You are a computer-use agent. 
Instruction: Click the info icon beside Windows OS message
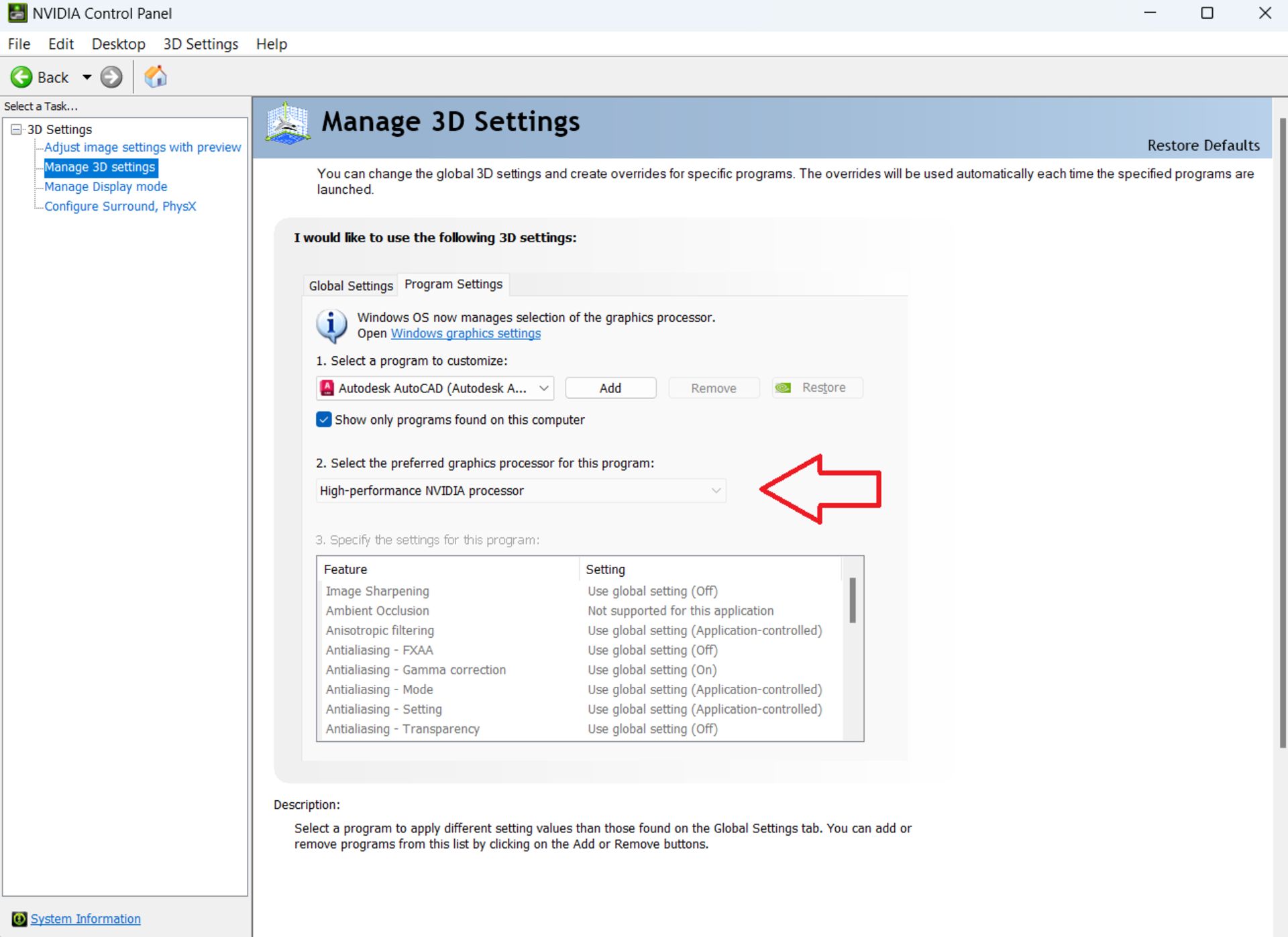331,326
